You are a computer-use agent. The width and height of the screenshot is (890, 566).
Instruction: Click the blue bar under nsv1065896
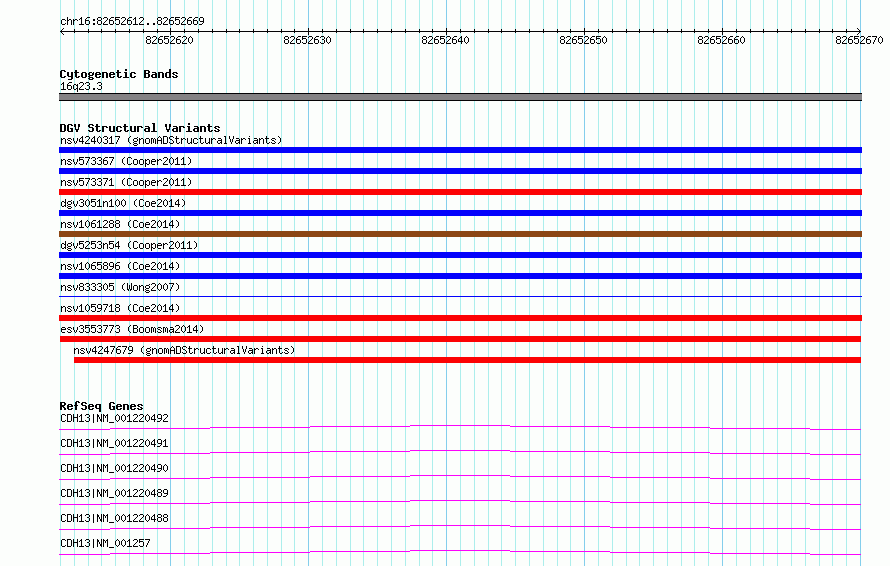point(460,276)
